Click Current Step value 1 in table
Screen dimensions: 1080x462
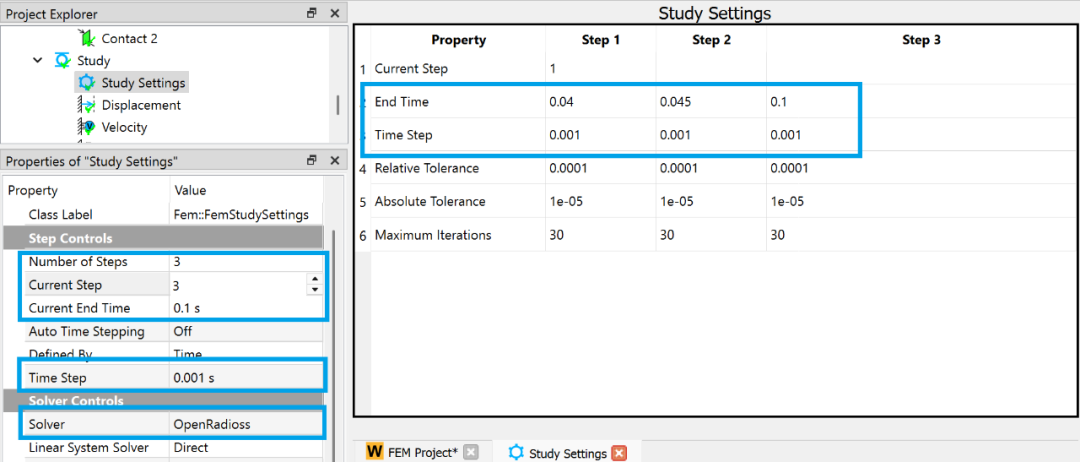601,69
